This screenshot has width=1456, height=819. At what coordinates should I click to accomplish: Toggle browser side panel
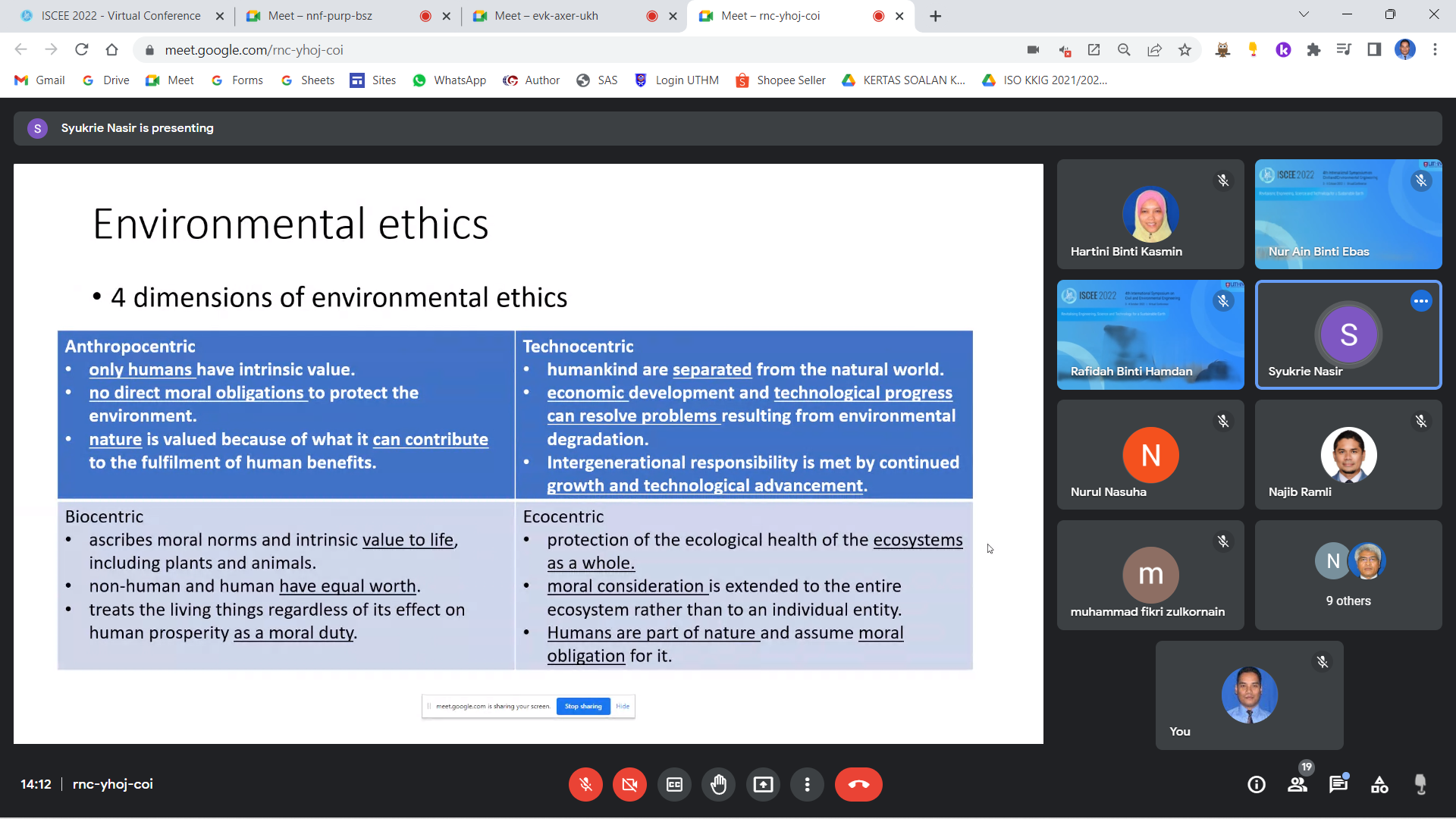point(1374,49)
